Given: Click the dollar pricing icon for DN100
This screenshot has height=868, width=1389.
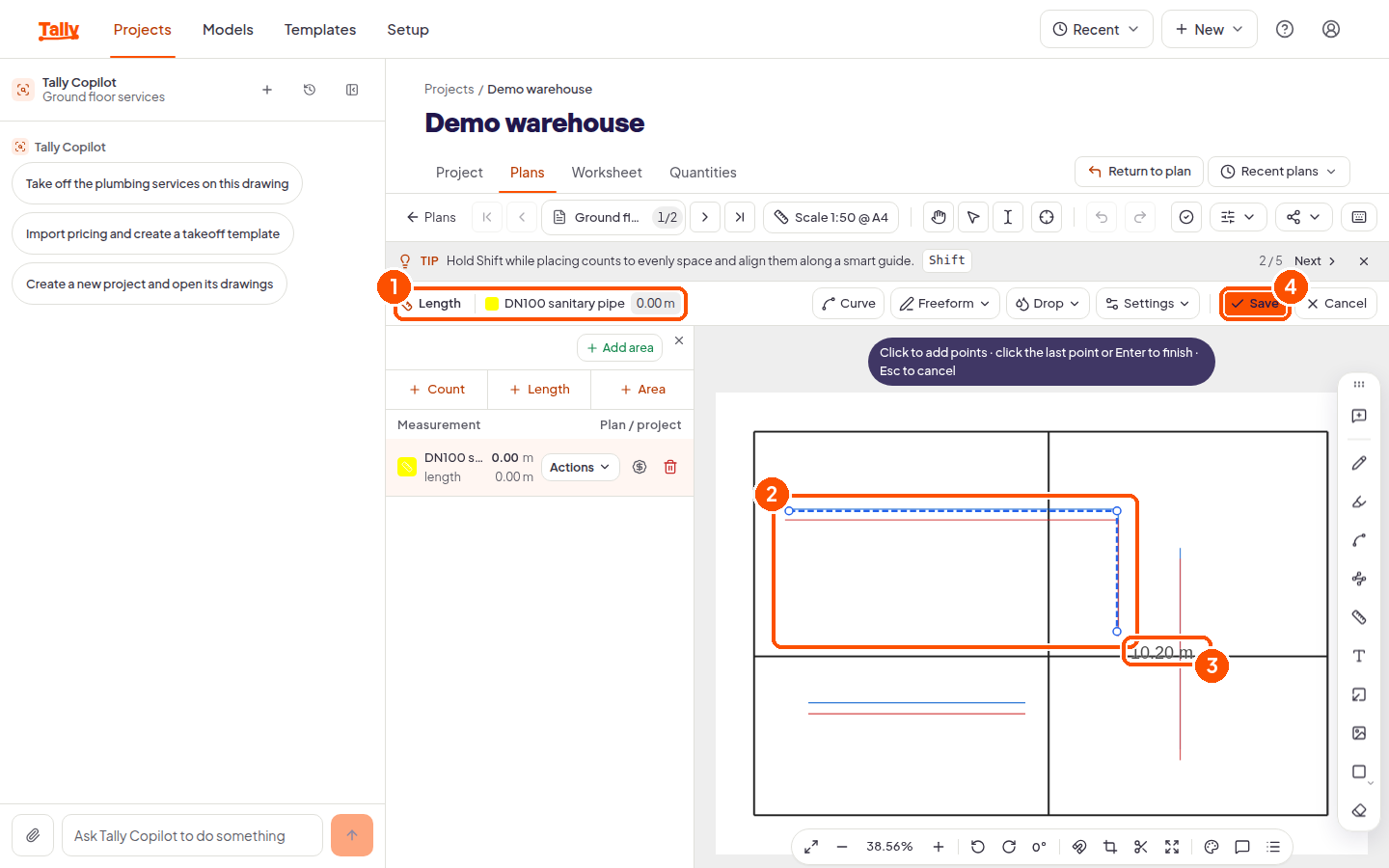Looking at the screenshot, I should 640,467.
